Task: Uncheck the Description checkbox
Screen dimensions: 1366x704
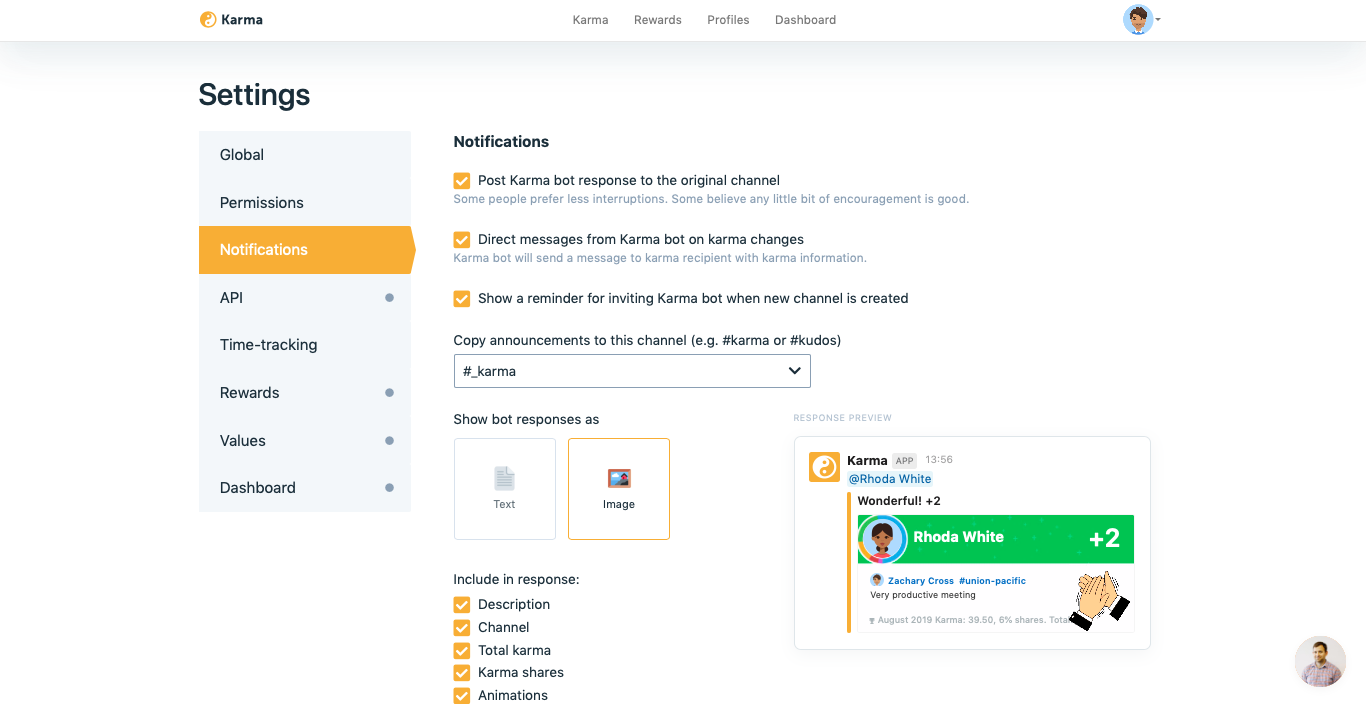Action: point(462,605)
